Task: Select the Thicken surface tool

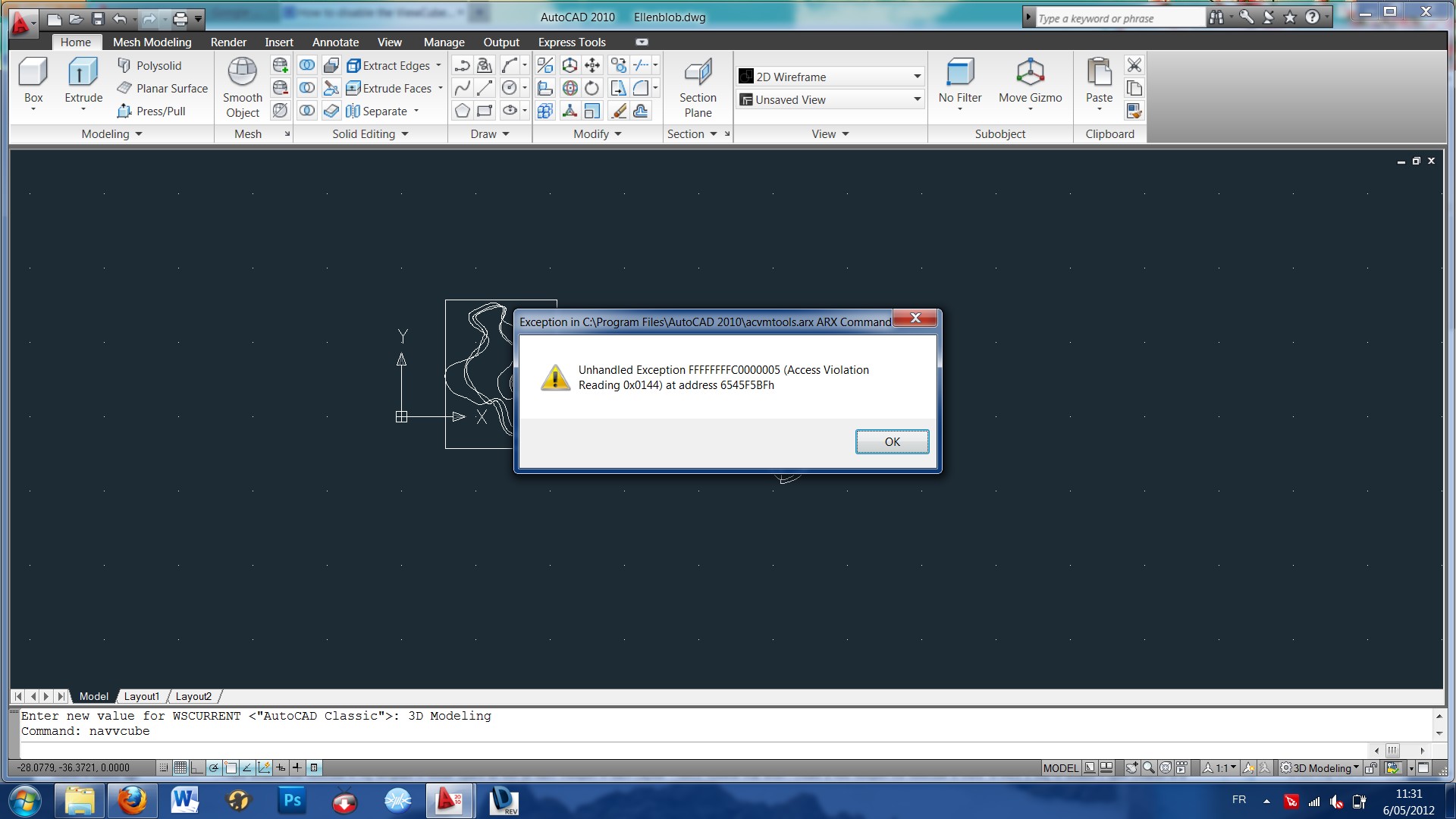Action: [331, 111]
